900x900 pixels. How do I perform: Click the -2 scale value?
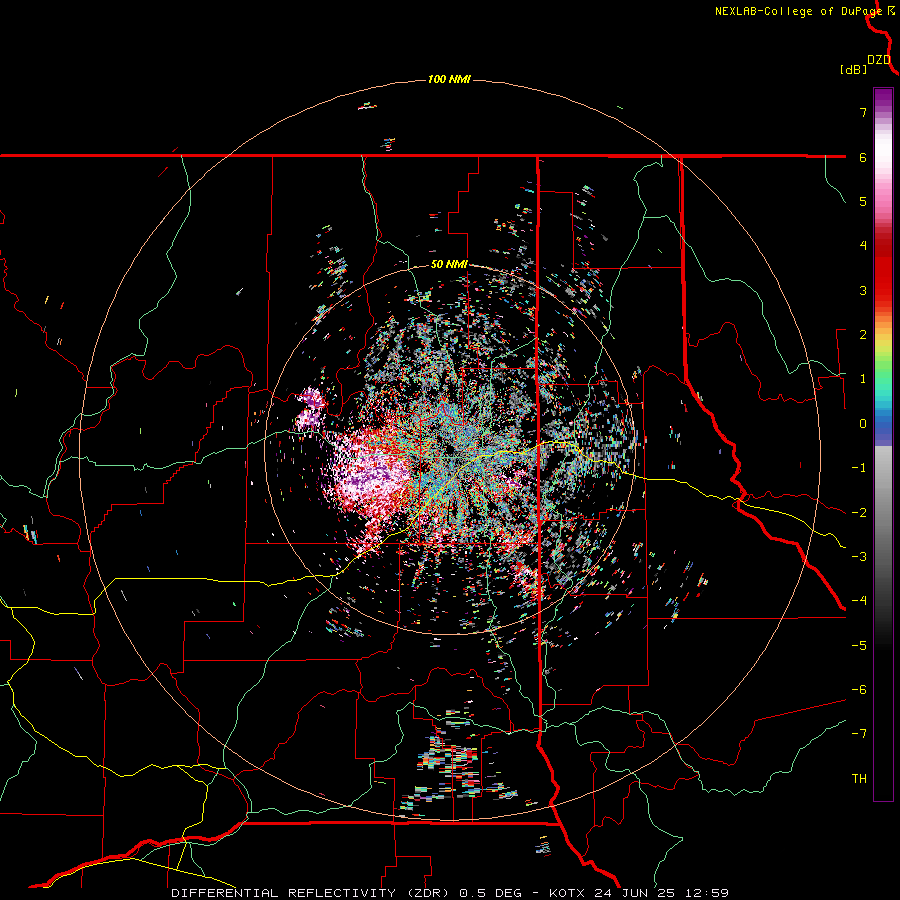pos(859,513)
